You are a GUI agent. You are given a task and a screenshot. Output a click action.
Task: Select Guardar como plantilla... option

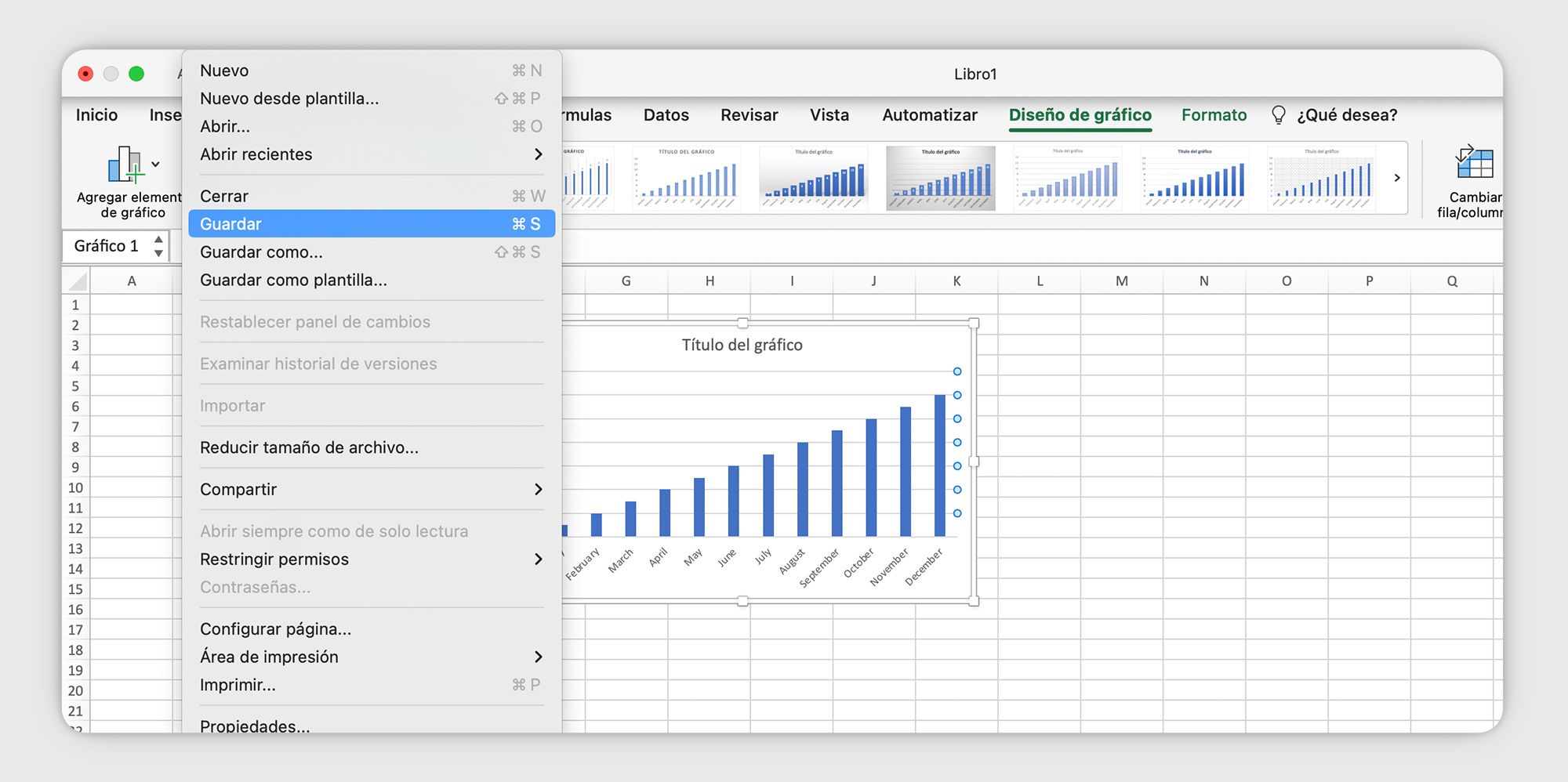pyautogui.click(x=372, y=281)
